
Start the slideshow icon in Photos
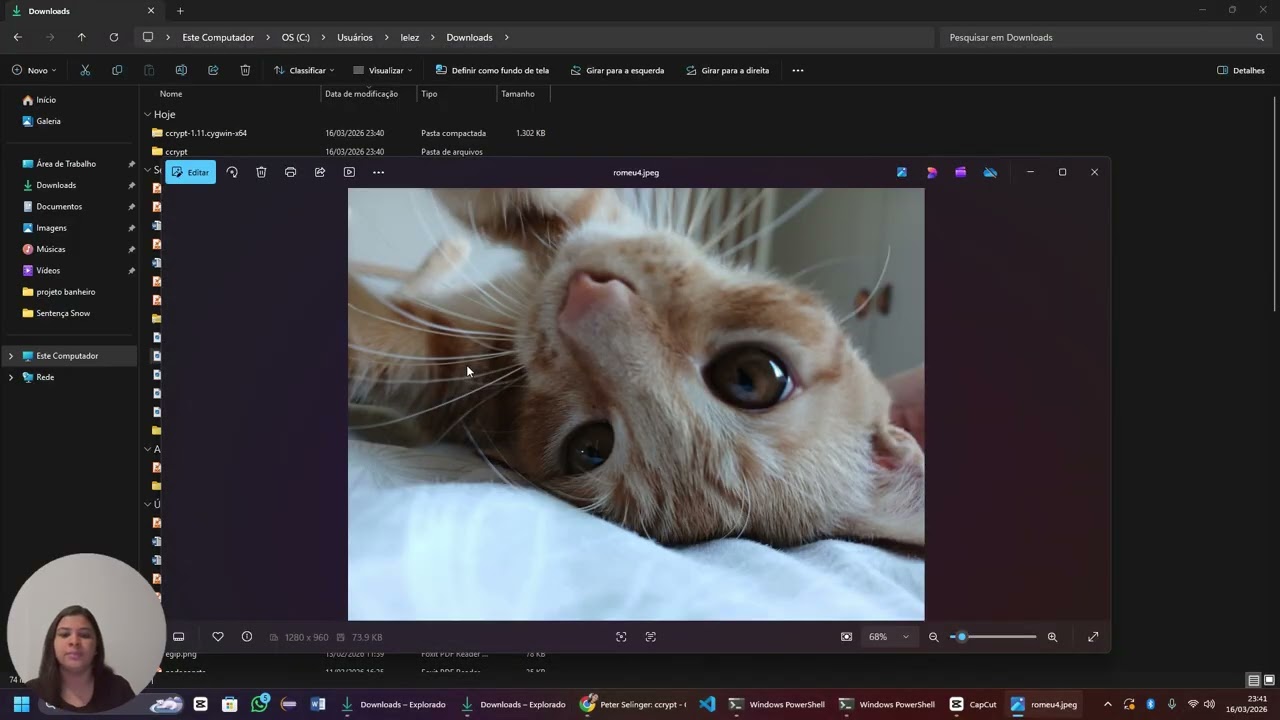pos(349,172)
